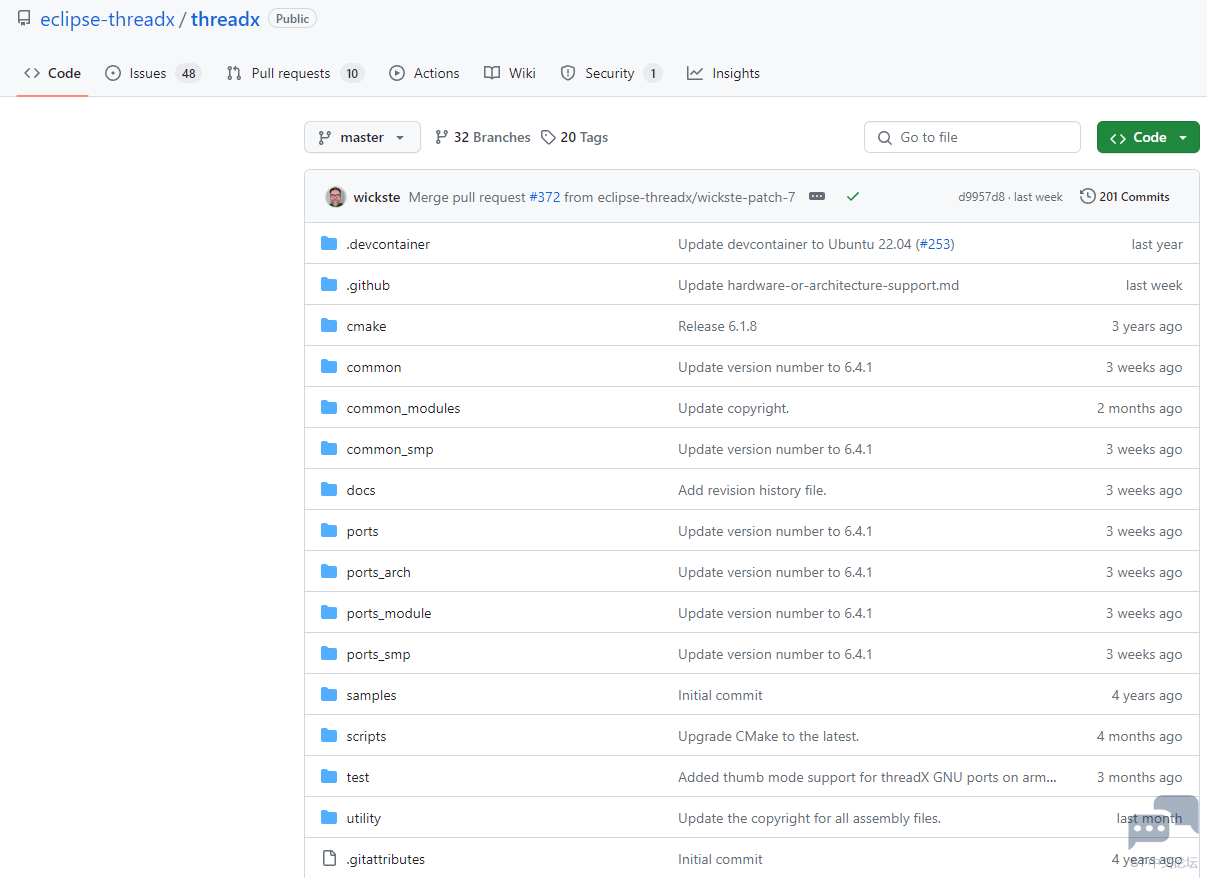Click the Pull requests count badge 10
The height and width of the screenshot is (878, 1207).
point(351,73)
